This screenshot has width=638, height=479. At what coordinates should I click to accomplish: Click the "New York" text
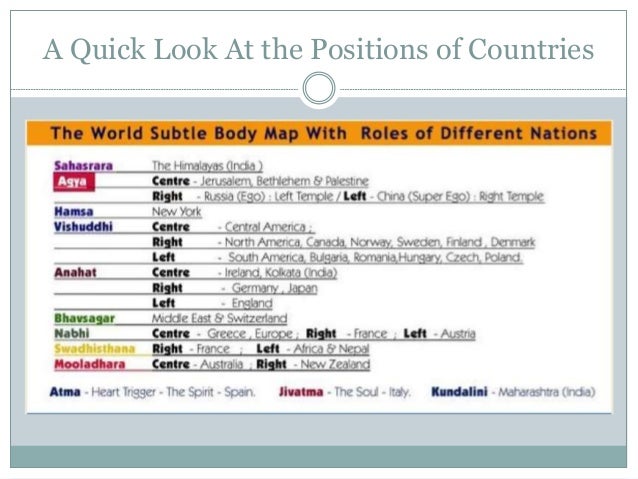tap(177, 212)
